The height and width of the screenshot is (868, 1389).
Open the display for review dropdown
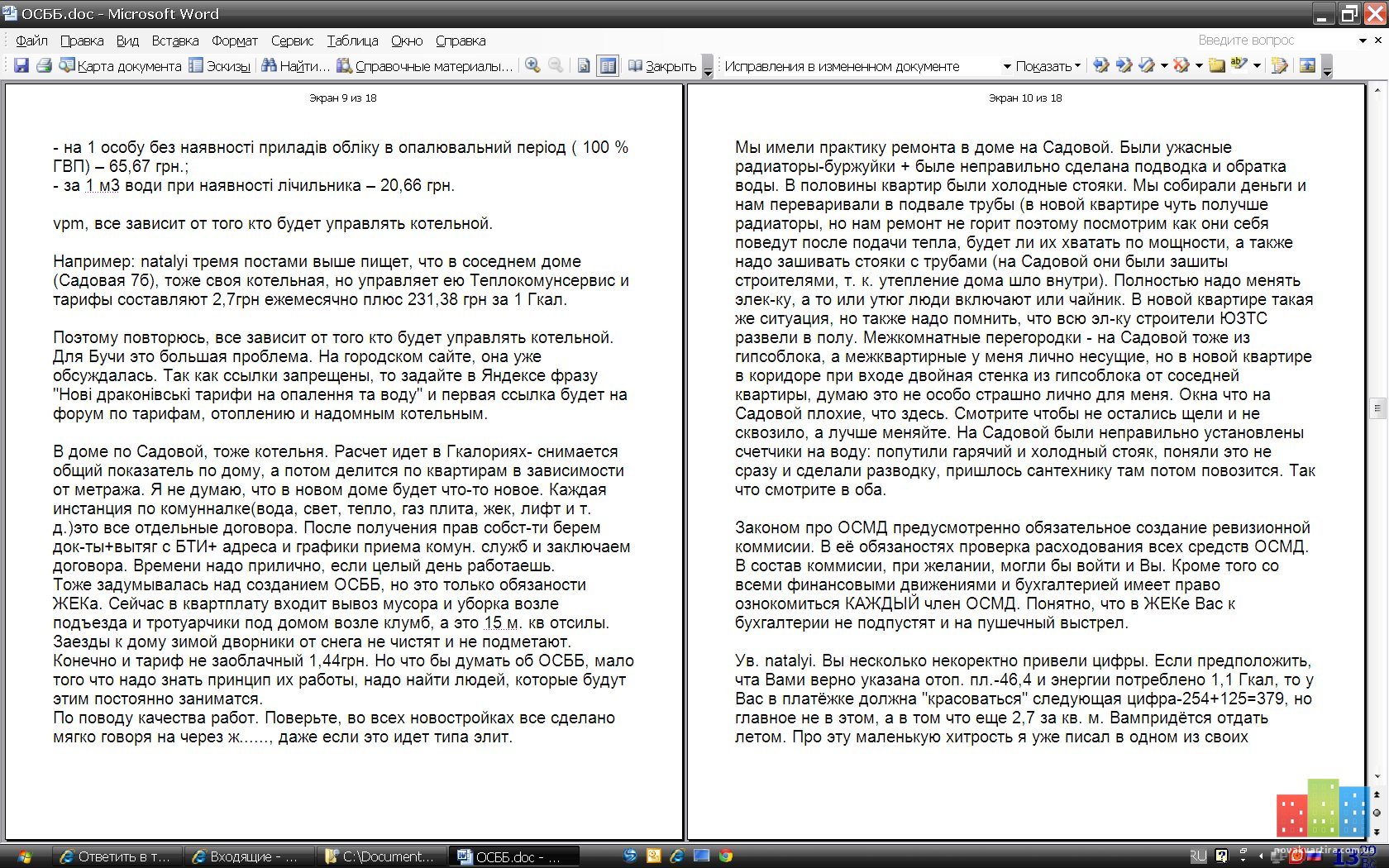click(1007, 66)
